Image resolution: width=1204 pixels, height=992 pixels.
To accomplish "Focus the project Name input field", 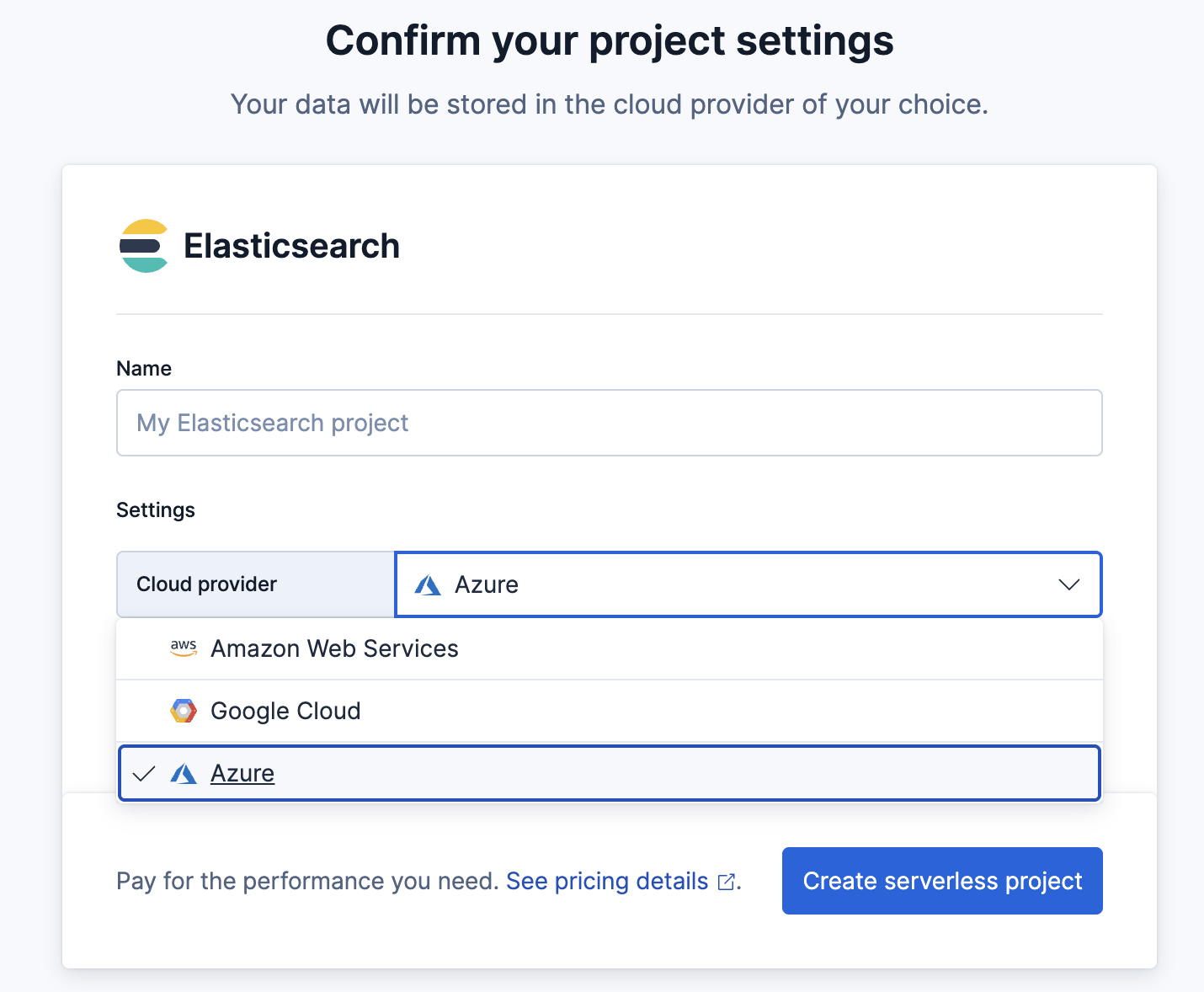I will pyautogui.click(x=609, y=423).
